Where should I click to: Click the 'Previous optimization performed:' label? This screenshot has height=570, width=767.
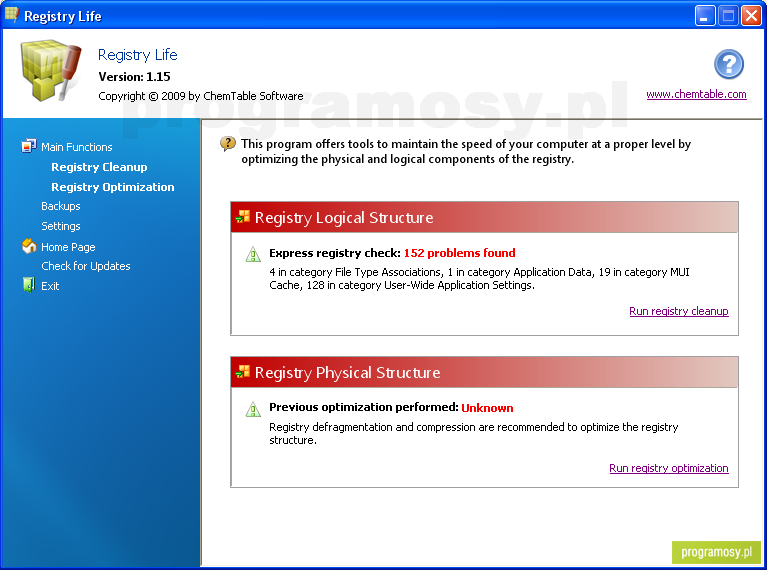point(363,407)
